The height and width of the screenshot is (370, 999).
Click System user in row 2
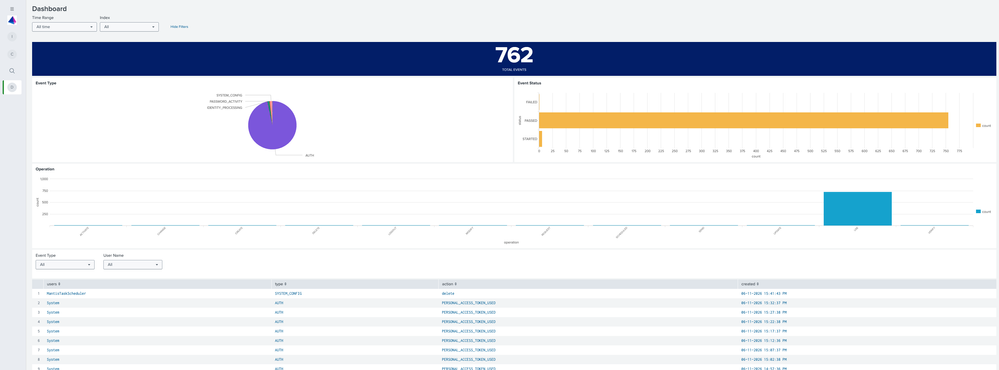(x=53, y=303)
